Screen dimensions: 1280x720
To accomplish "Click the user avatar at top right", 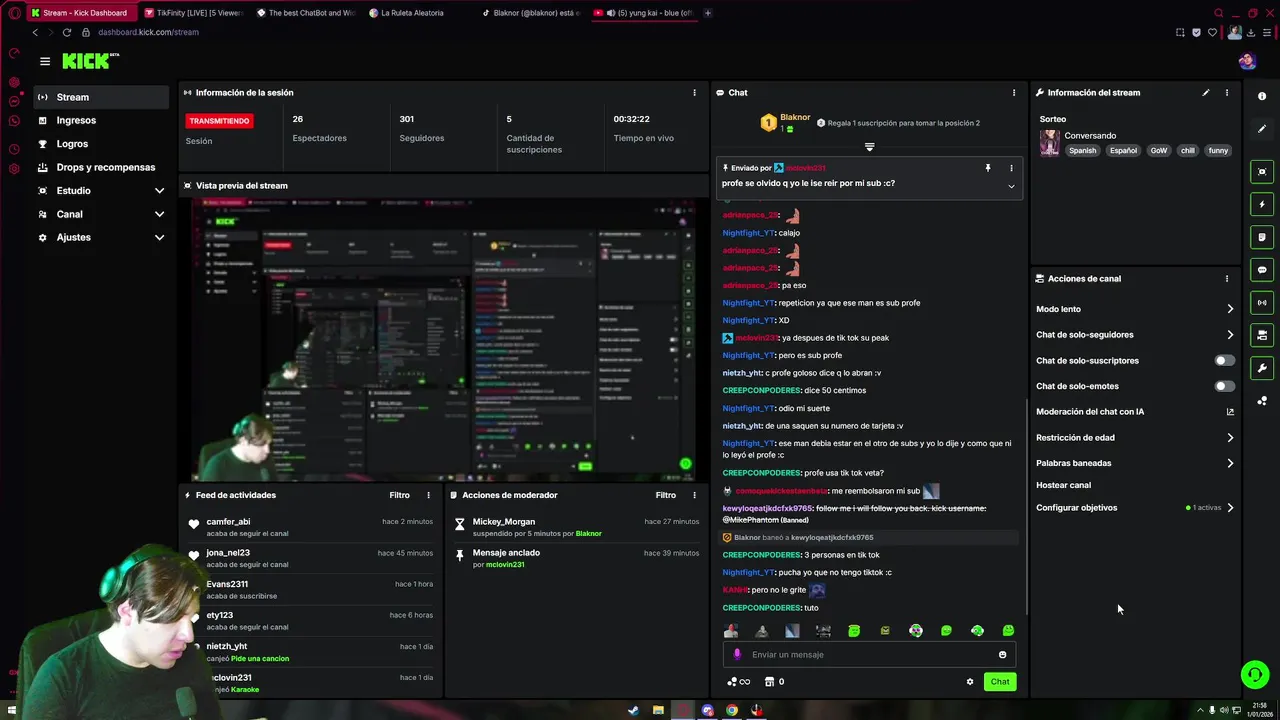I will tap(1247, 61).
